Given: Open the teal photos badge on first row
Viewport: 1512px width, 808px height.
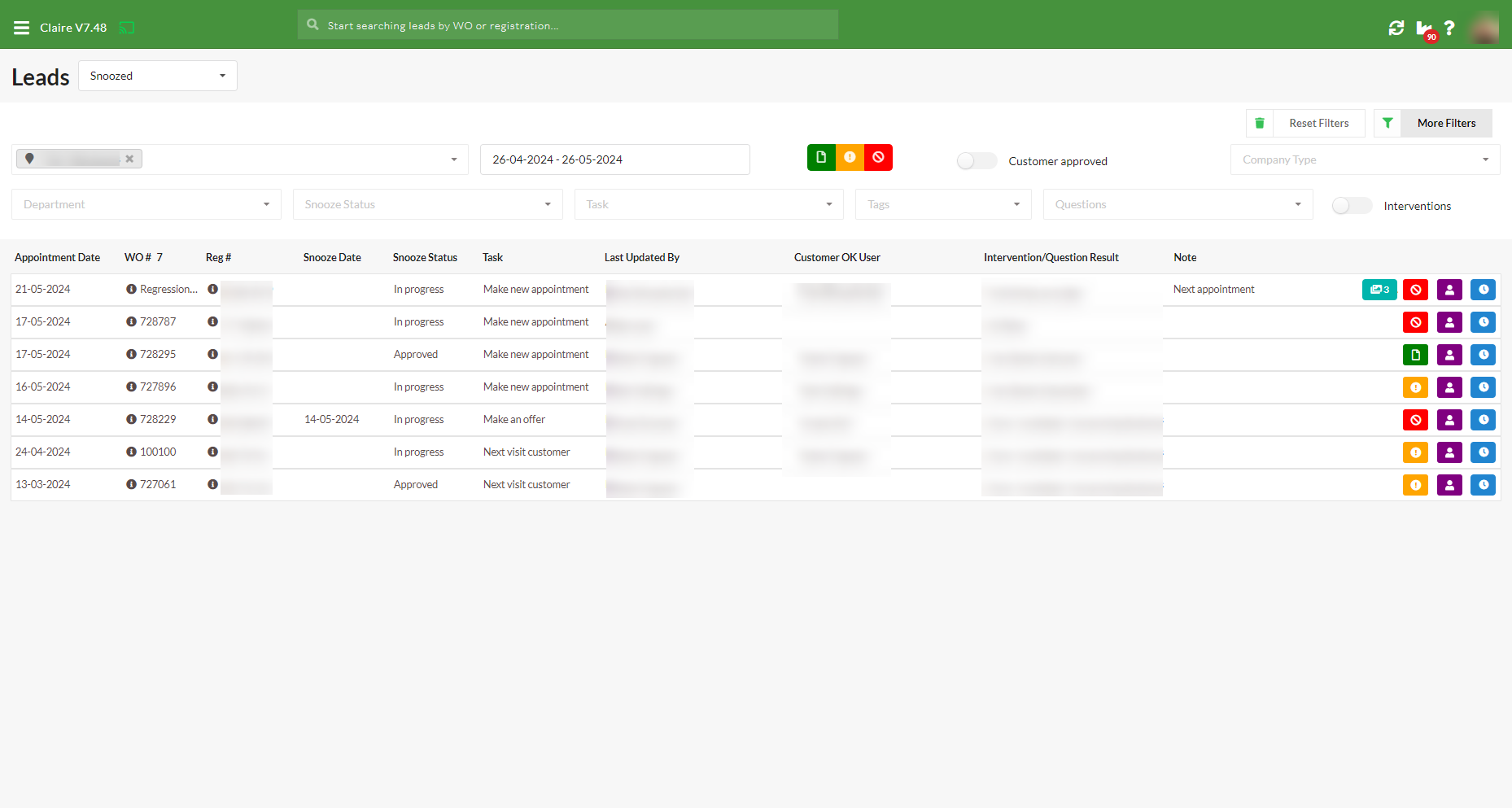Looking at the screenshot, I should click(1379, 290).
